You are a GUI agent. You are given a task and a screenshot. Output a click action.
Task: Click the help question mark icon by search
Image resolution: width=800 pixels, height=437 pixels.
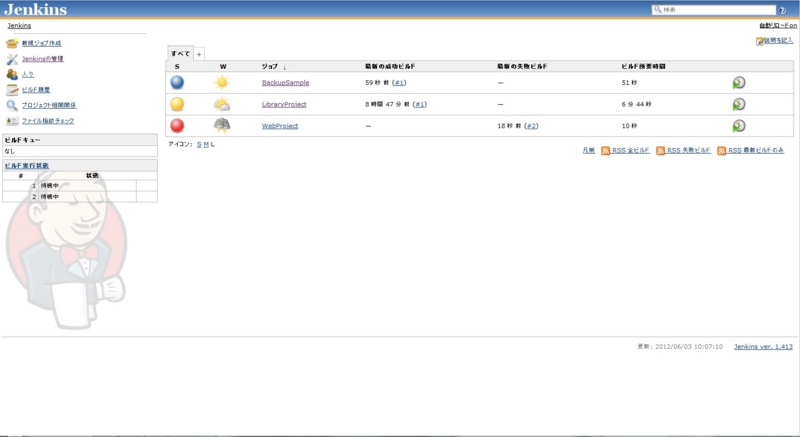tap(782, 10)
